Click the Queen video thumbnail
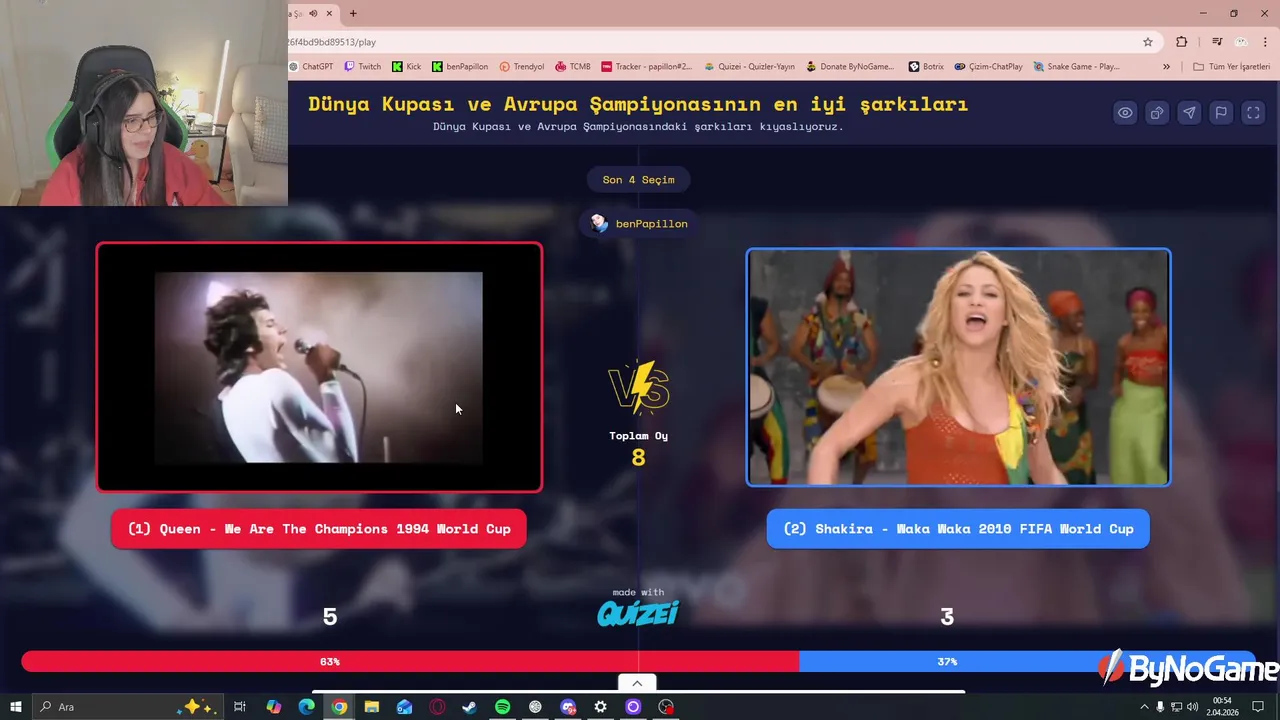 tap(319, 367)
